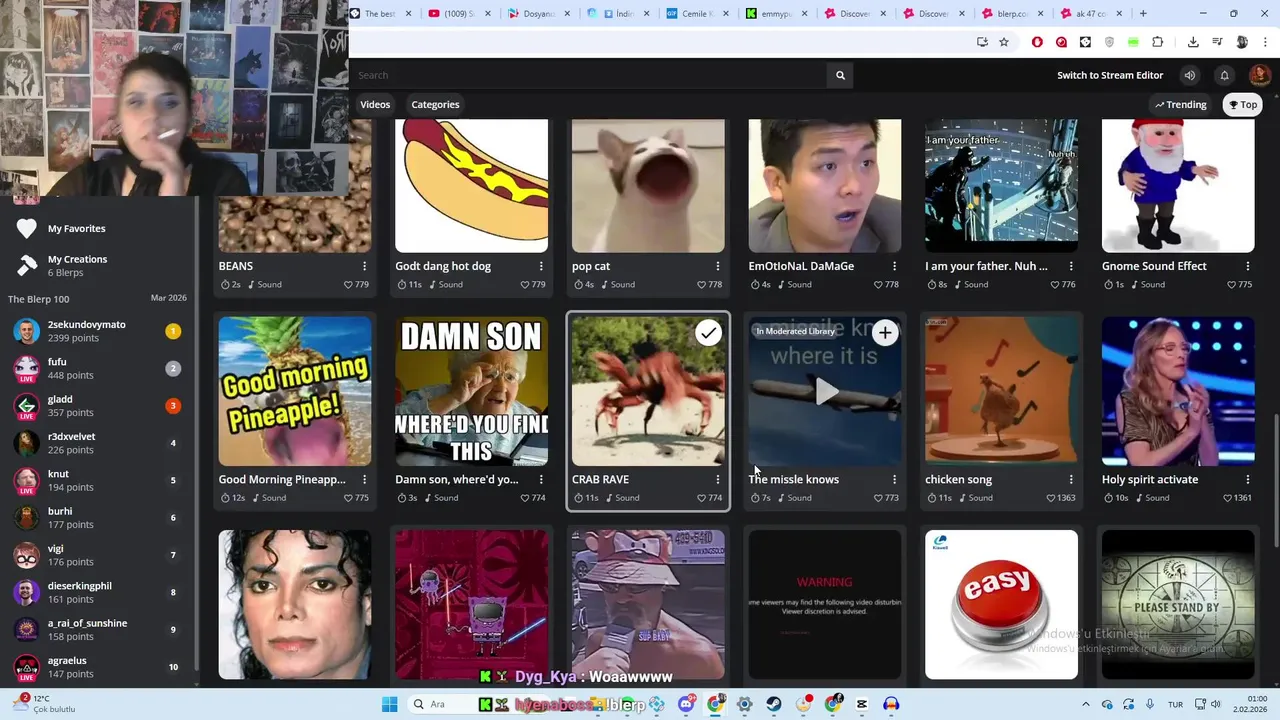This screenshot has height=720, width=1280.
Task: Open options menu for BEANS sound
Action: point(364,266)
